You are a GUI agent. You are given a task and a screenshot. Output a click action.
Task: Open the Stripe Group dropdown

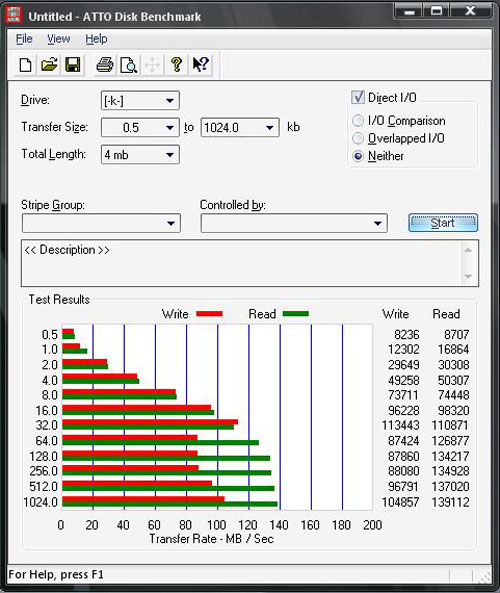pyautogui.click(x=101, y=223)
